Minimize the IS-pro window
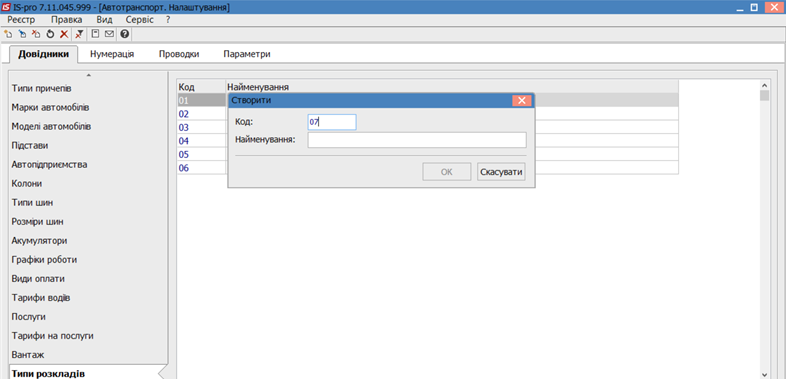 pos(741,8)
